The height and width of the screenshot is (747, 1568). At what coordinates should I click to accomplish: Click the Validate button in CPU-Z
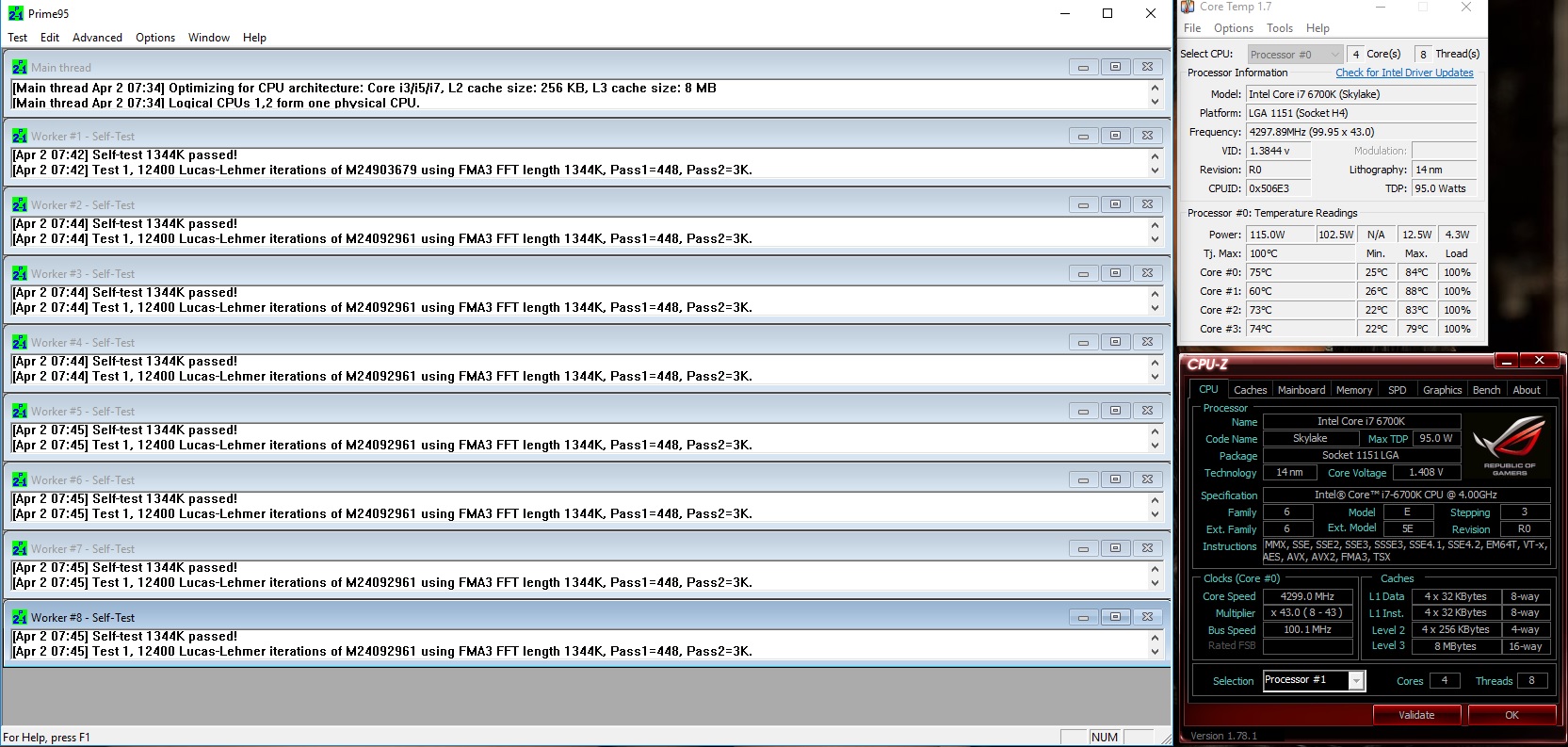click(1416, 715)
